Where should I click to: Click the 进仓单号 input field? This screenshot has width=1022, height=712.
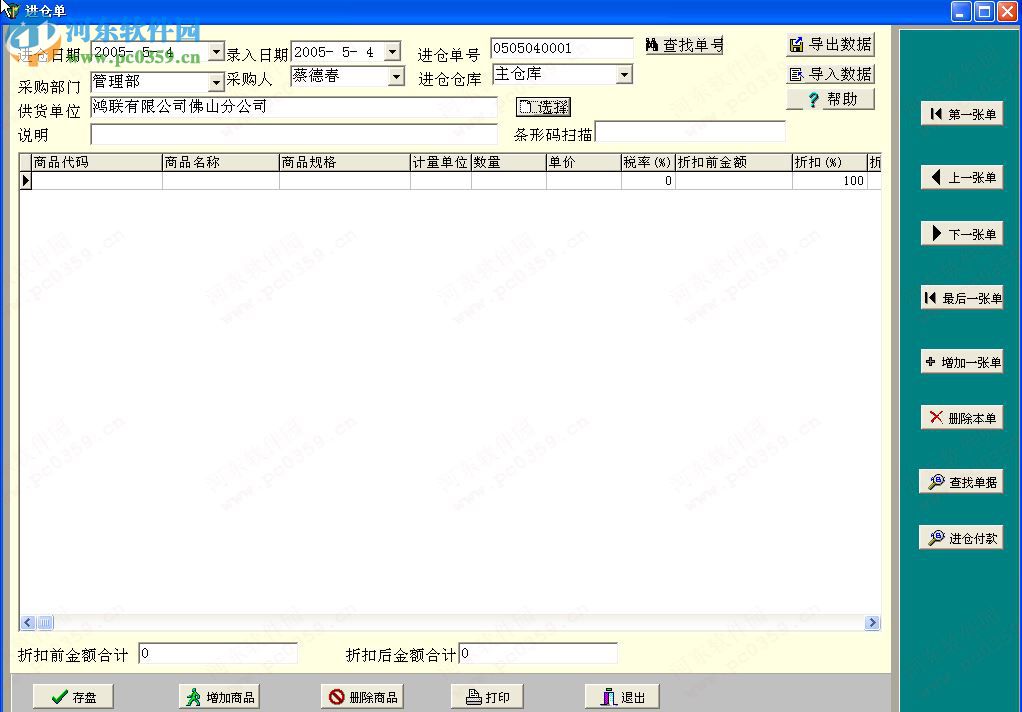[562, 48]
